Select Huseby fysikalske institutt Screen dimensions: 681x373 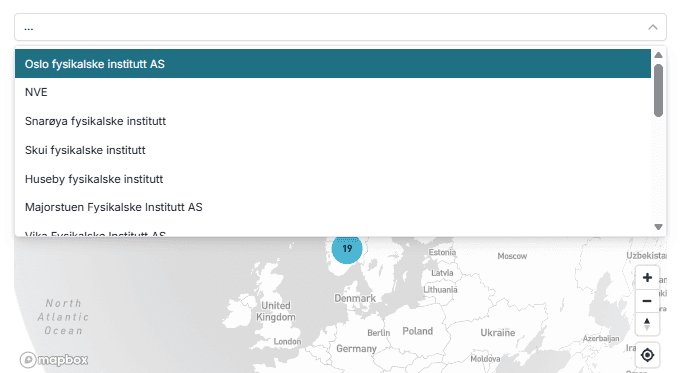click(x=333, y=179)
